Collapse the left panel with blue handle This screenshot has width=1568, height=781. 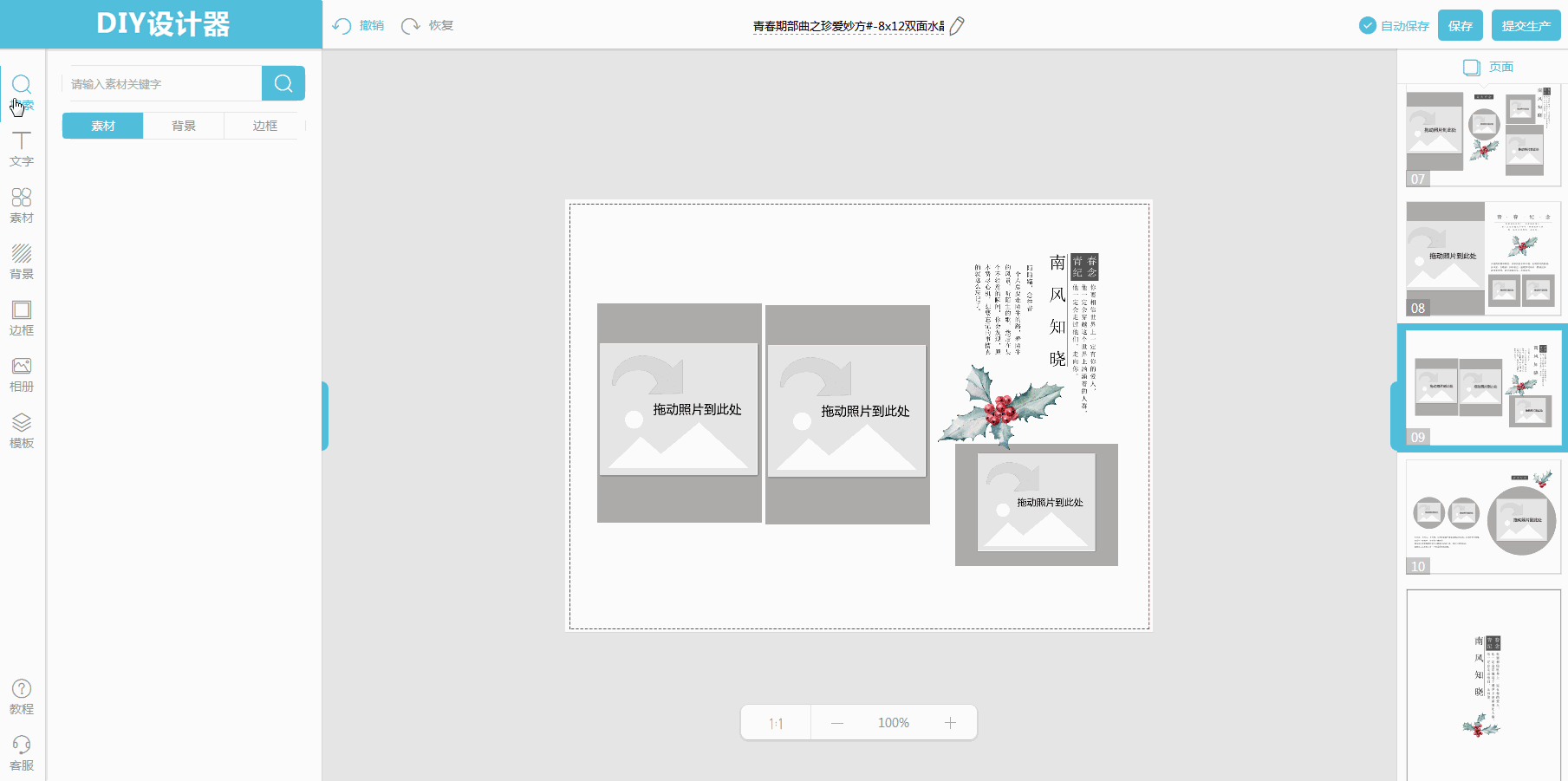(x=325, y=416)
